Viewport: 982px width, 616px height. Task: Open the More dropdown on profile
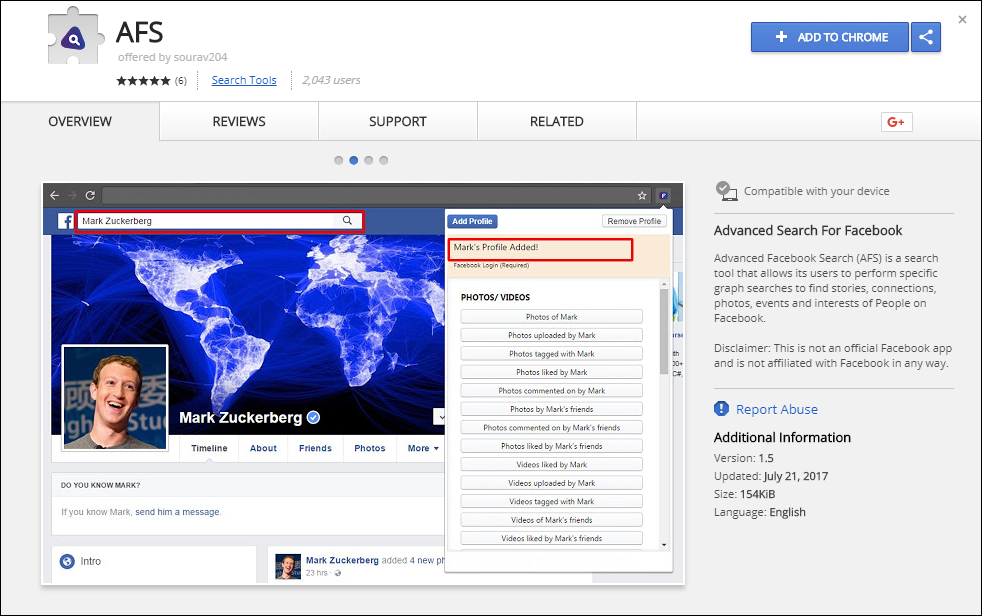pyautogui.click(x=423, y=448)
